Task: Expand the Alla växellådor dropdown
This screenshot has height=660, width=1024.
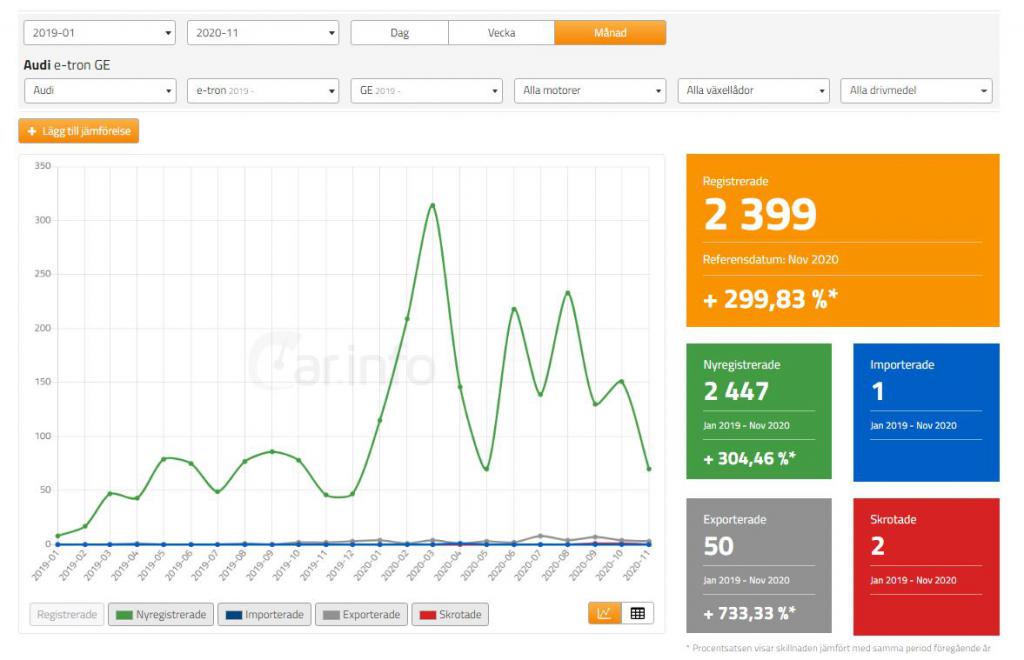Action: pyautogui.click(x=754, y=91)
